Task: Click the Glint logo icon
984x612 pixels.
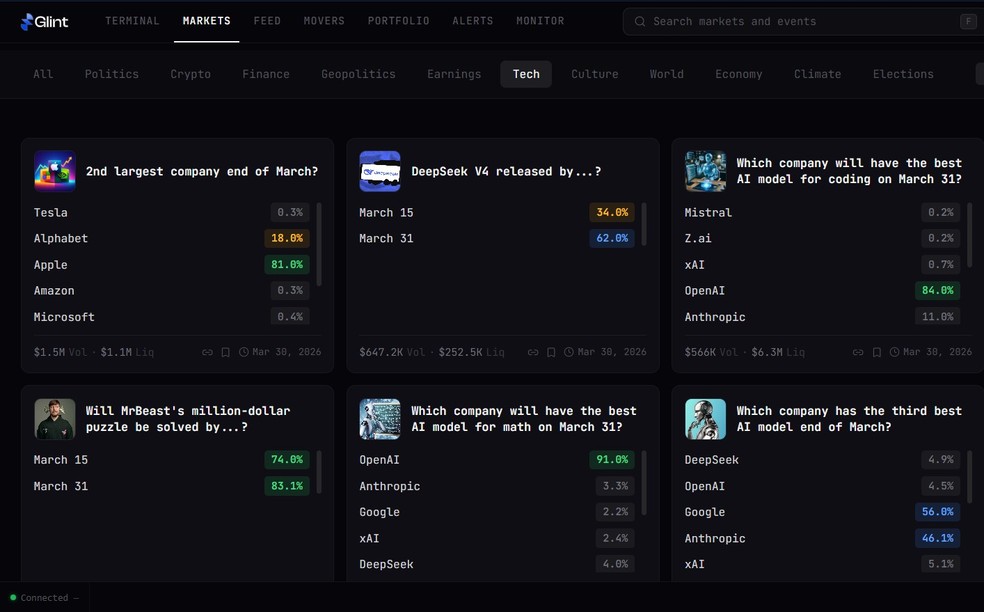Action: coord(26,22)
